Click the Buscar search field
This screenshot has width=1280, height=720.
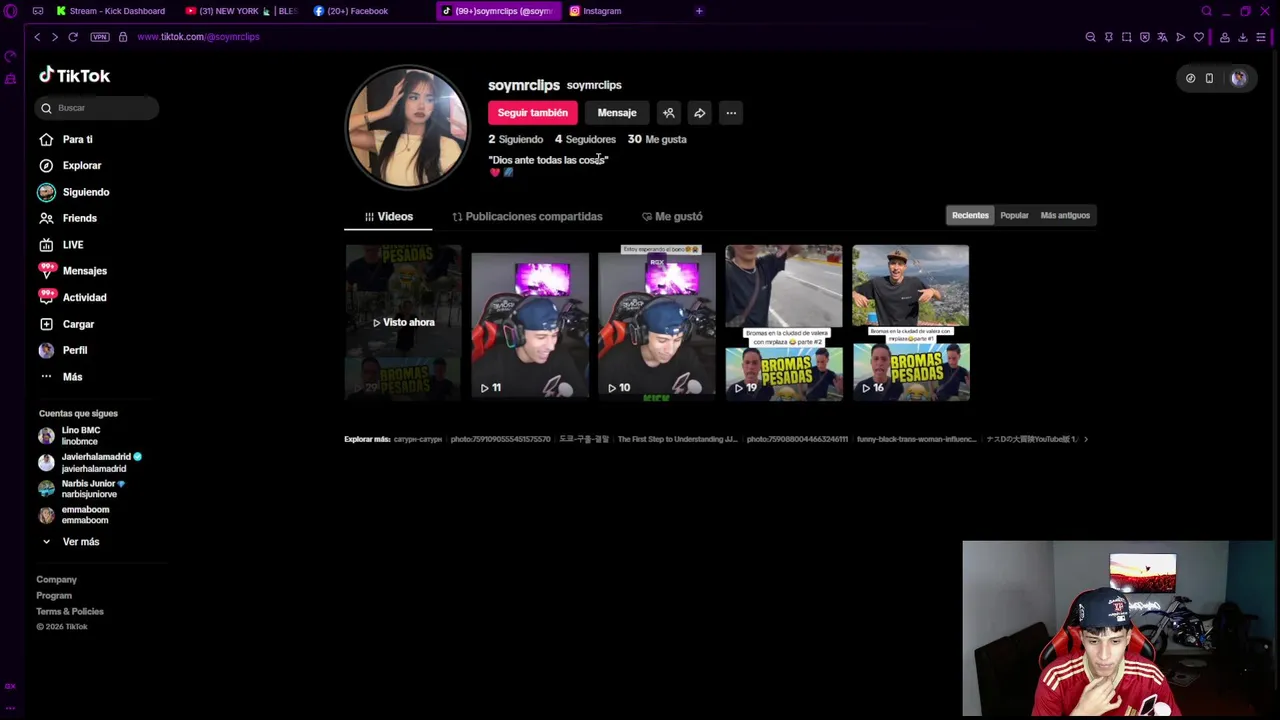tap(98, 107)
